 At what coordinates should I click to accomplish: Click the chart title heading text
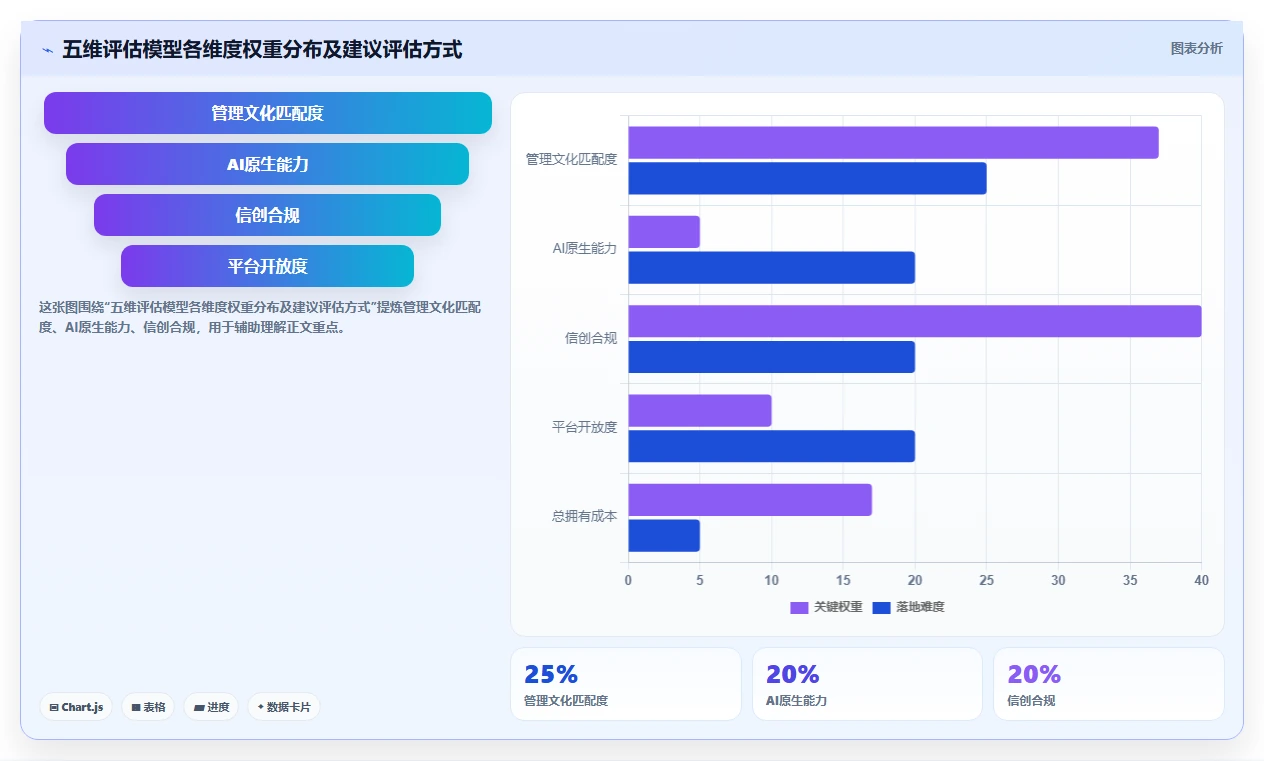262,49
